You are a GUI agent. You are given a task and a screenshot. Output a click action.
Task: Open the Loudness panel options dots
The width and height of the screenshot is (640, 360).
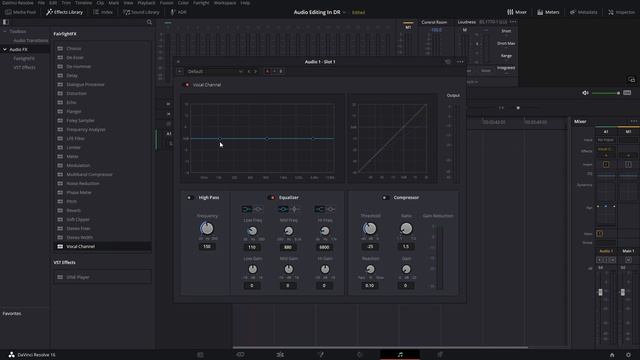(513, 22)
